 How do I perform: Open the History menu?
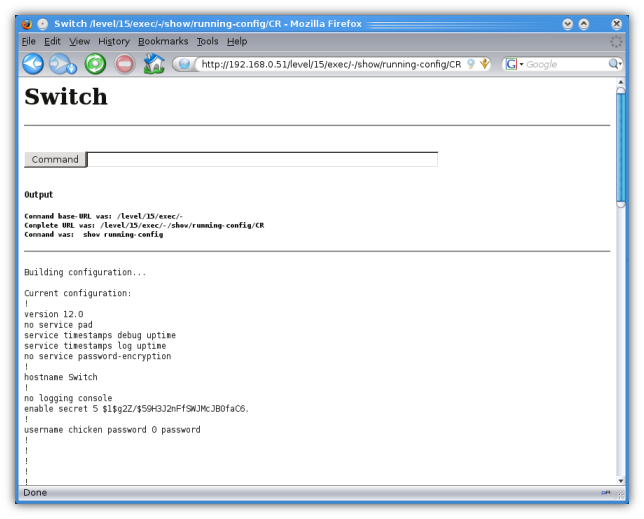[114, 41]
